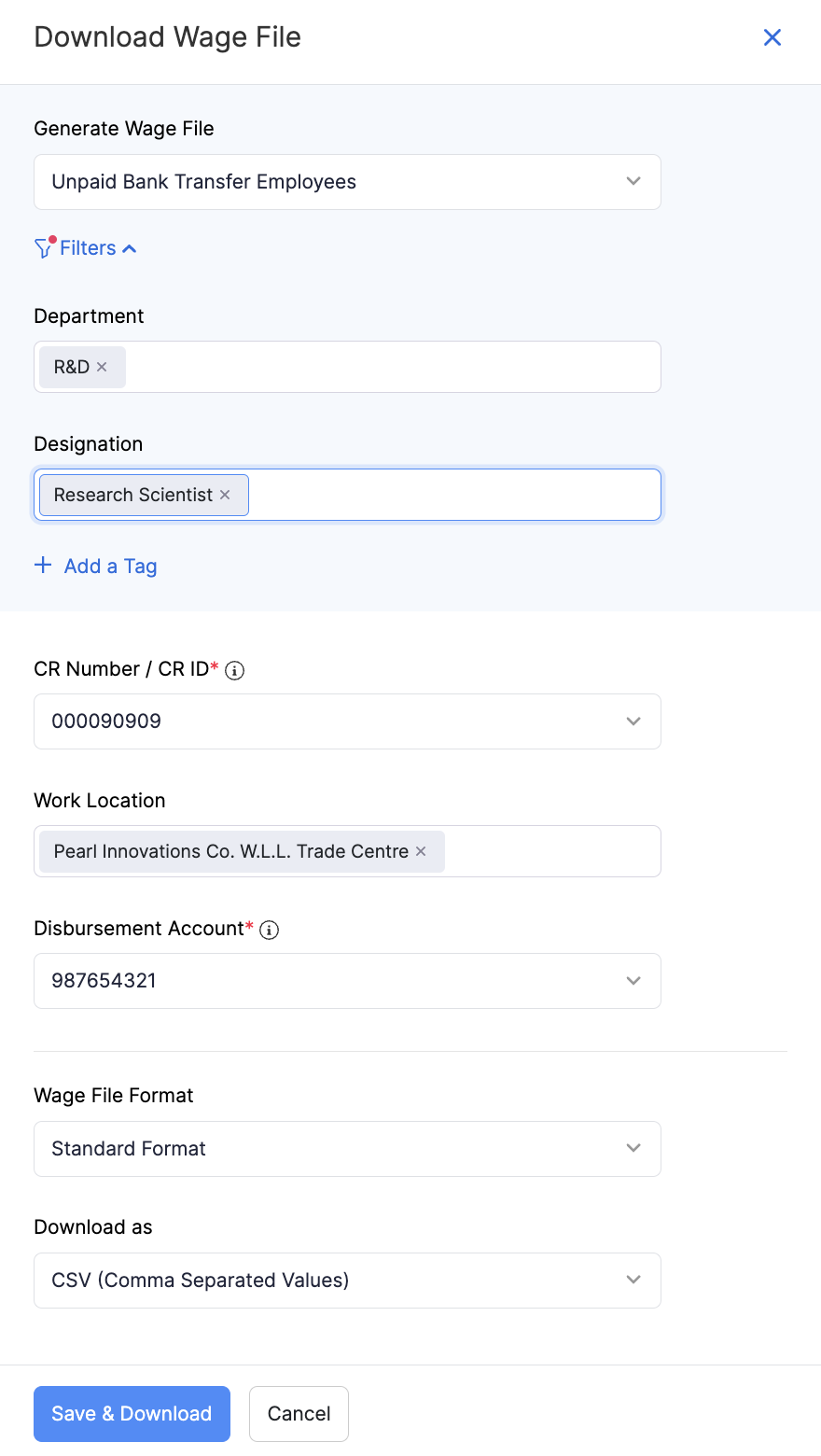Click the plus icon next to Add a Tag

point(43,565)
